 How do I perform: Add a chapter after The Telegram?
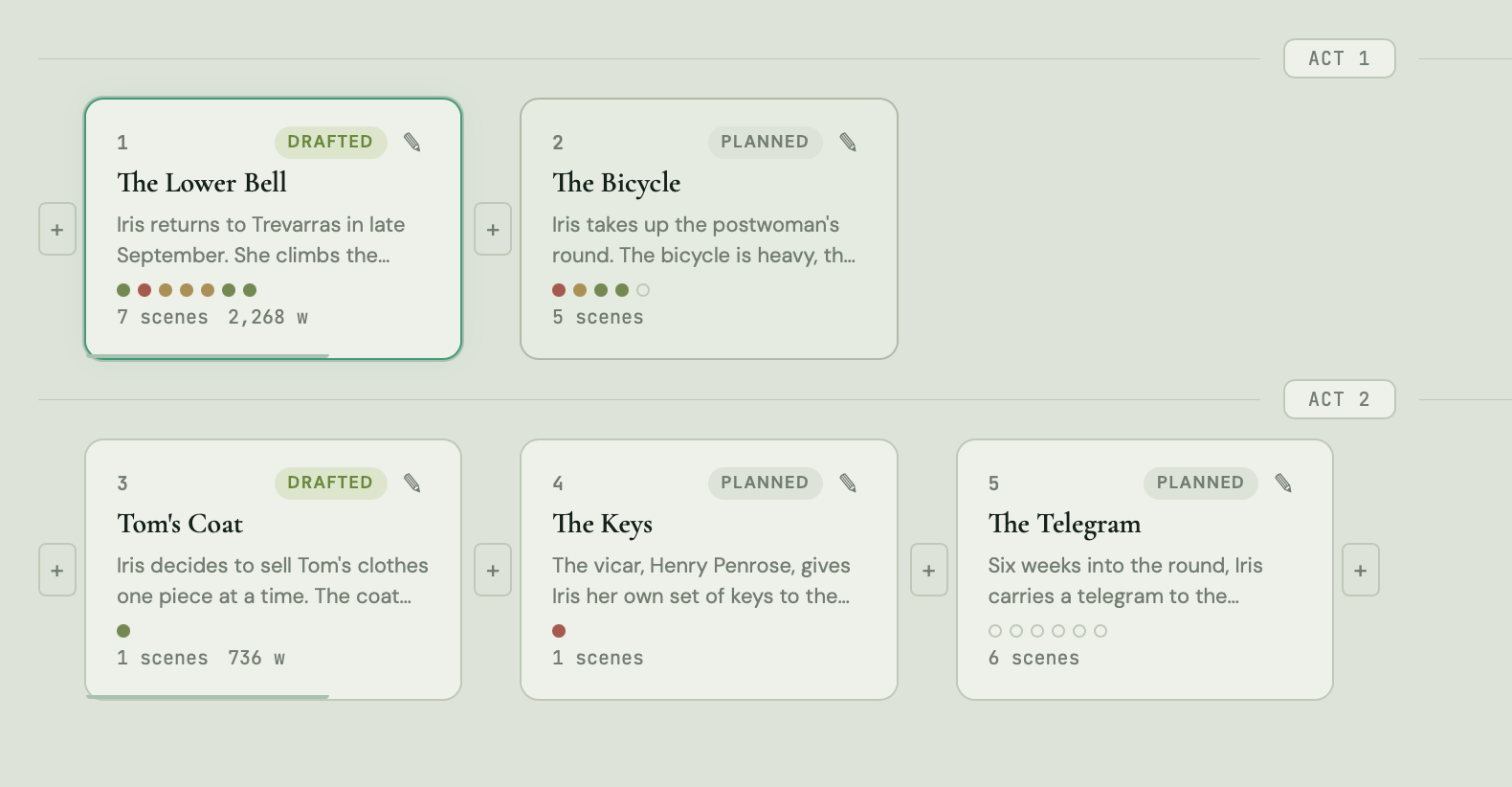1361,571
